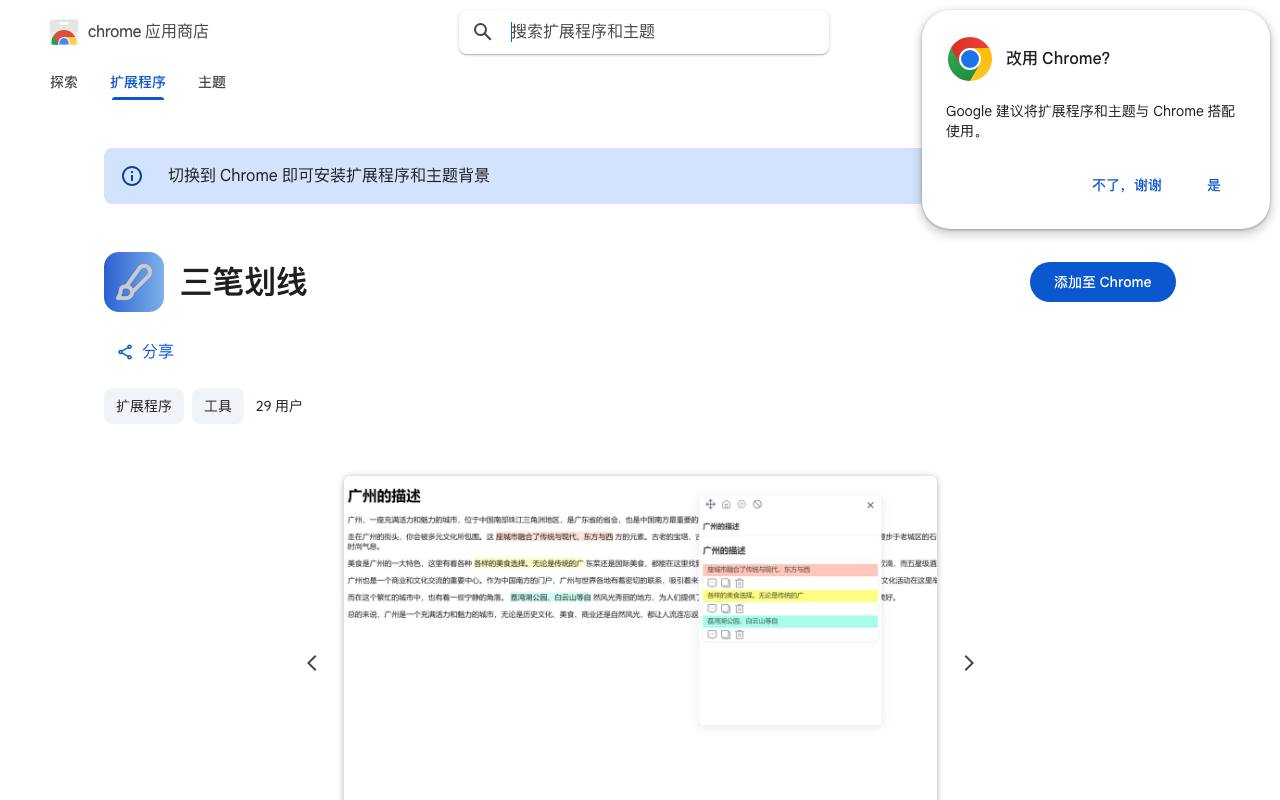
Task: Open the 工具 category chip
Action: point(218,406)
